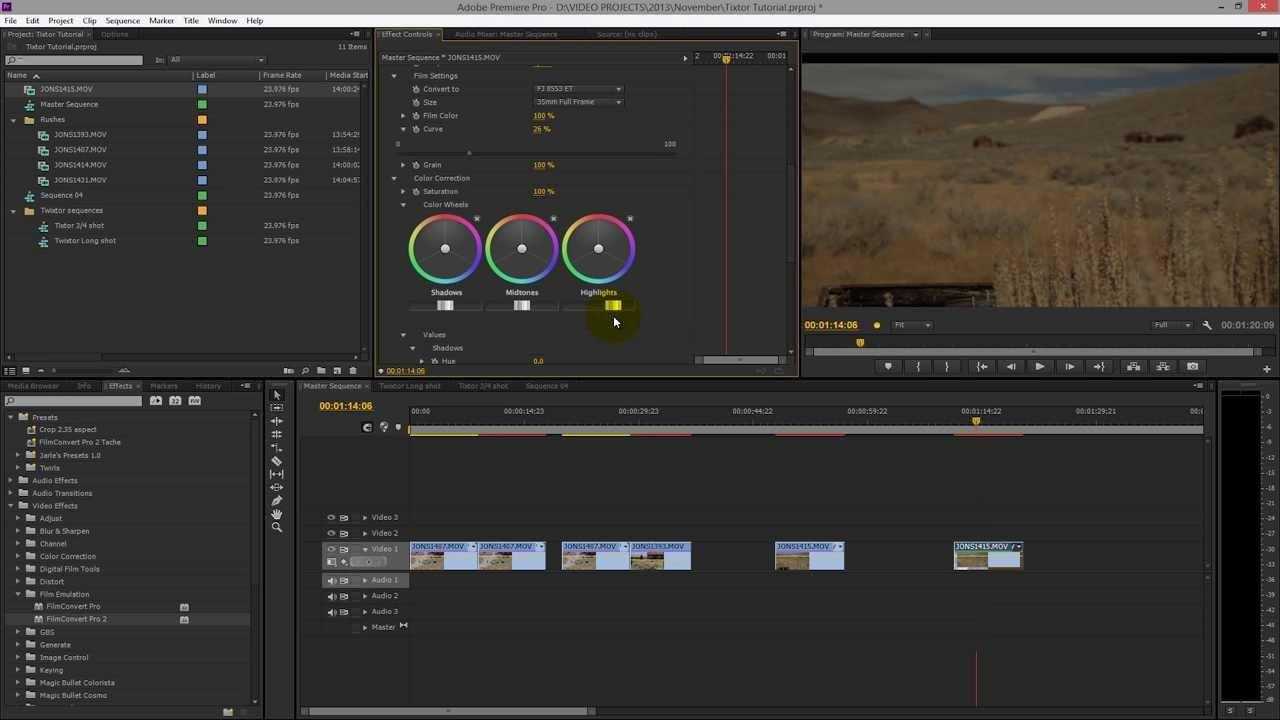The image size is (1280, 720).
Task: Open Program Monitor wrench settings
Action: point(1207,325)
